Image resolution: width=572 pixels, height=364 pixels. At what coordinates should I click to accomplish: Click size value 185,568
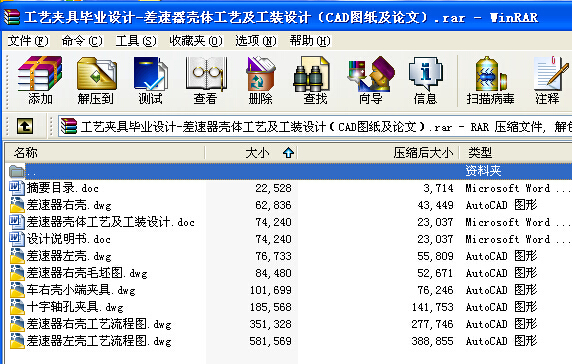[270, 307]
